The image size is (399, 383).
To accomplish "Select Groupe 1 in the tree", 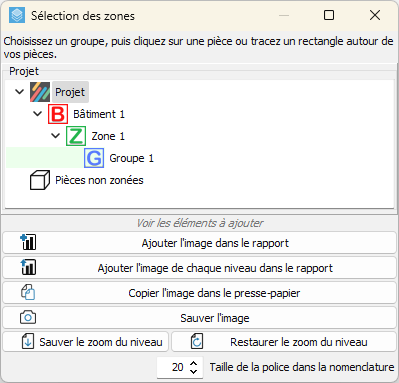I will tap(132, 158).
